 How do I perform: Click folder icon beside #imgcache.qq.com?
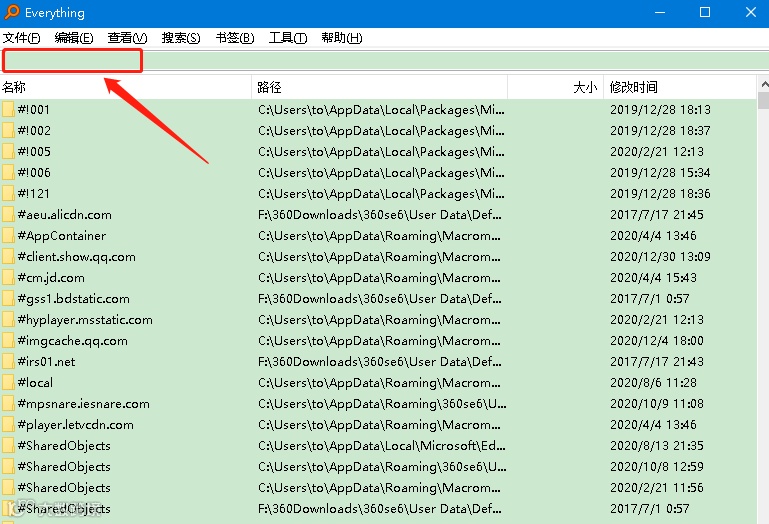pos(8,341)
